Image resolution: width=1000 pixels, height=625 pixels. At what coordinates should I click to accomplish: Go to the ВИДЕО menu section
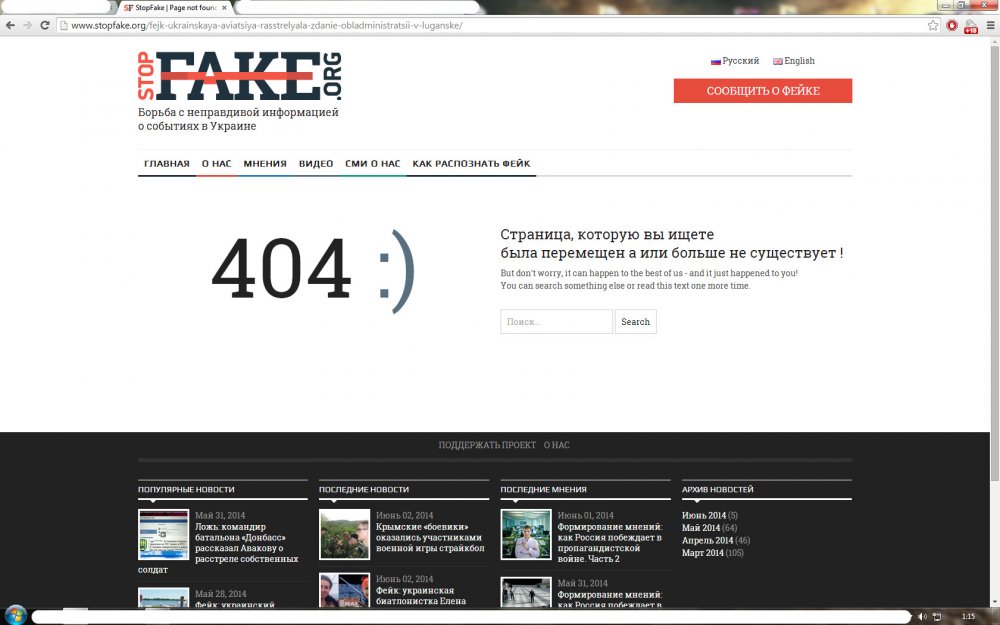[x=316, y=164]
